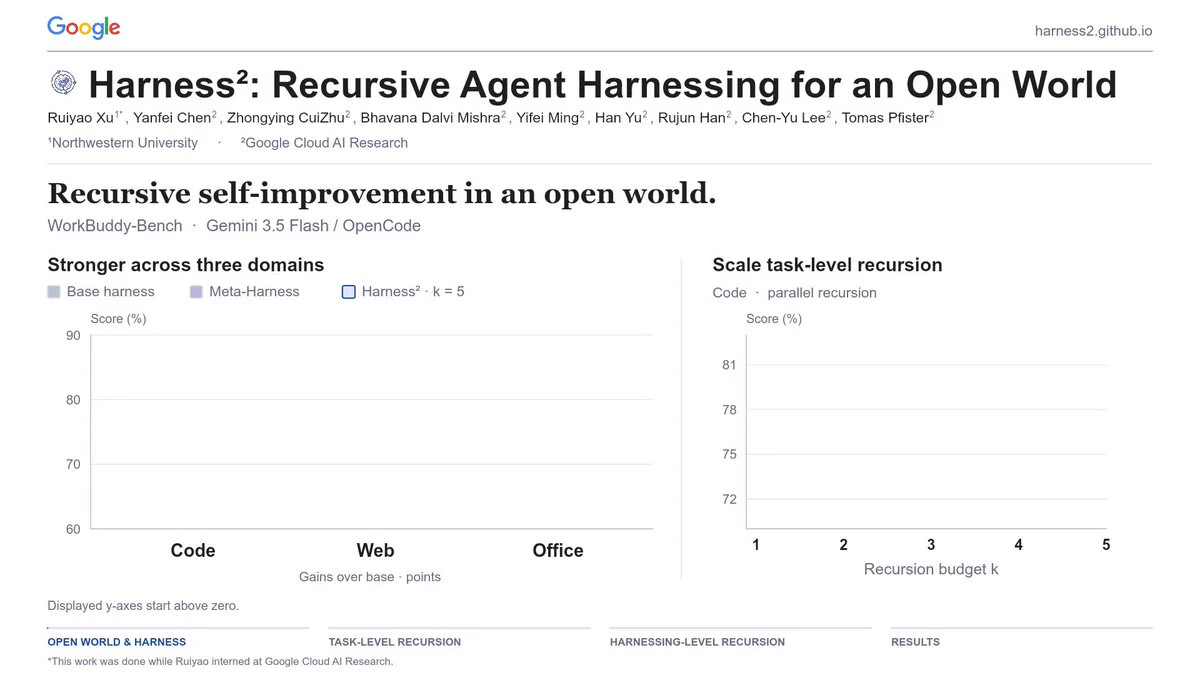Click the university seal icon beside title
This screenshot has height=675, width=1200.
point(62,84)
